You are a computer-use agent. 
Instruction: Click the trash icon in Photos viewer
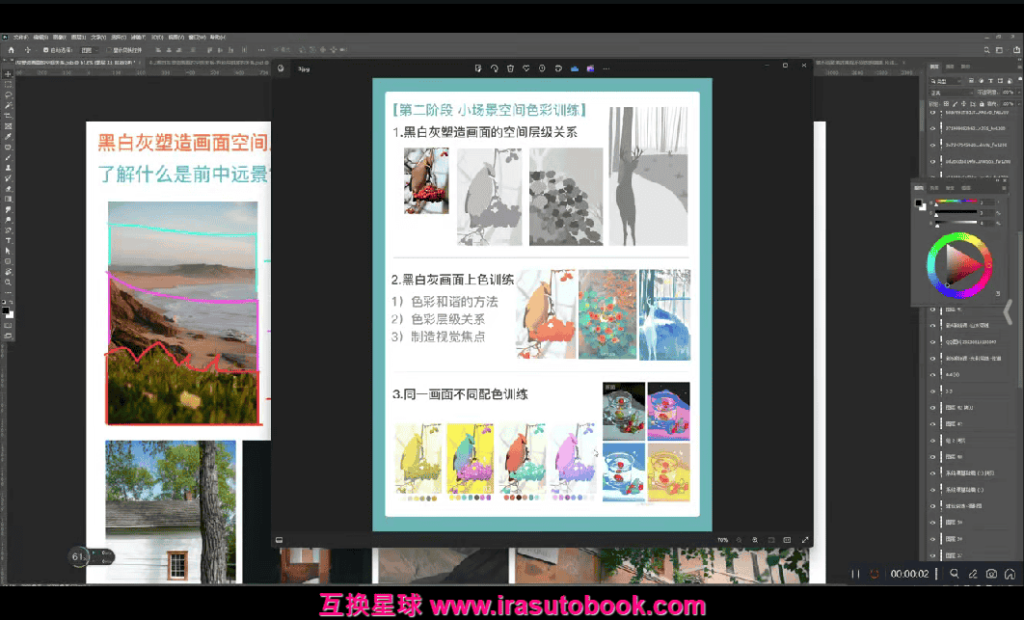[x=510, y=68]
